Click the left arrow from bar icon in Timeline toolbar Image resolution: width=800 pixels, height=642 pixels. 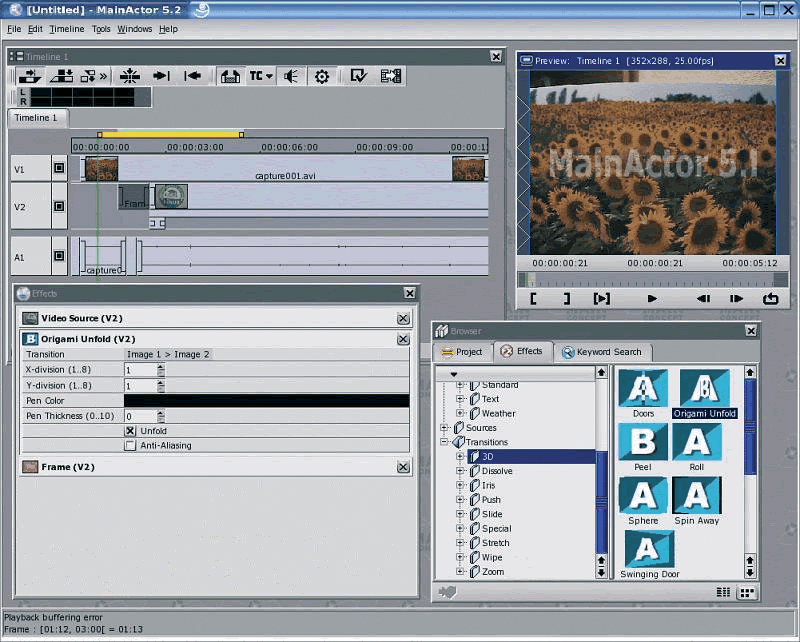click(192, 77)
